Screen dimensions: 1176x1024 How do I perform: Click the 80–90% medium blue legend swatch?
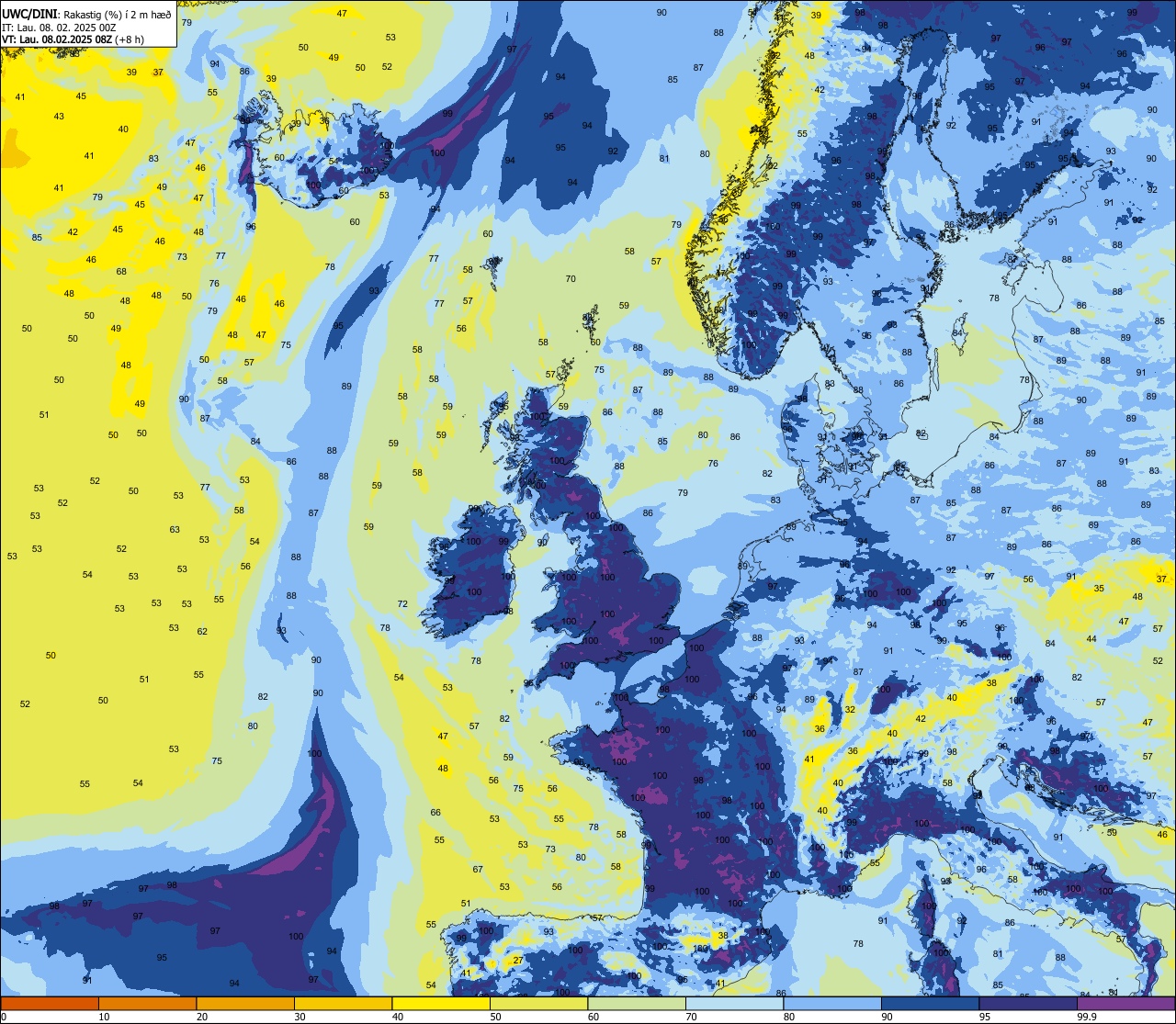832,1003
